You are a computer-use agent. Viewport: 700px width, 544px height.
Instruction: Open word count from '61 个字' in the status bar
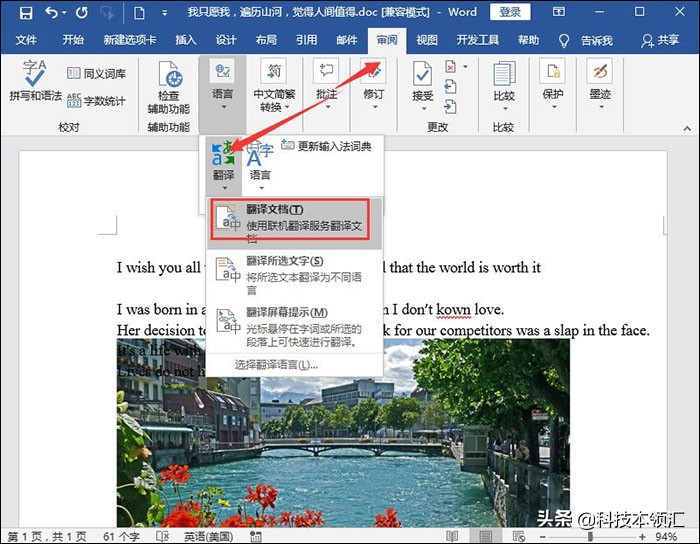click(x=121, y=536)
